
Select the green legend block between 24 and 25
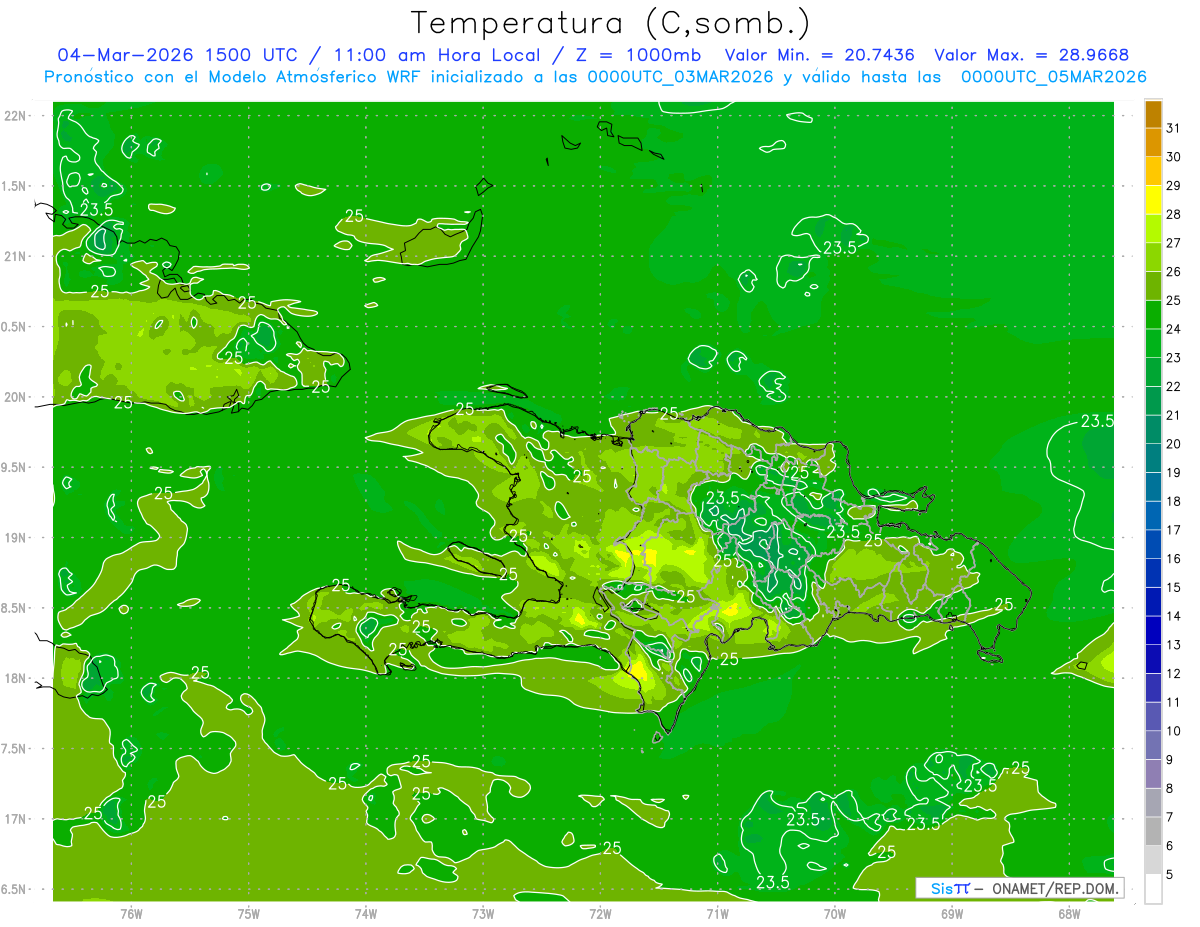1153,314
